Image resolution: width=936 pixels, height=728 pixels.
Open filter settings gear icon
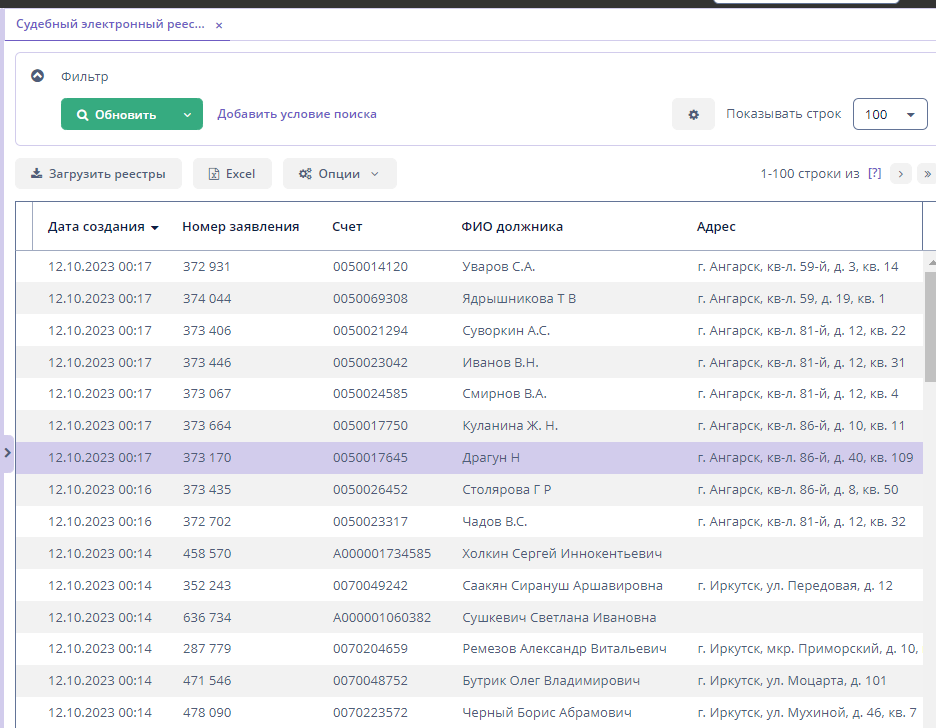[x=693, y=115]
